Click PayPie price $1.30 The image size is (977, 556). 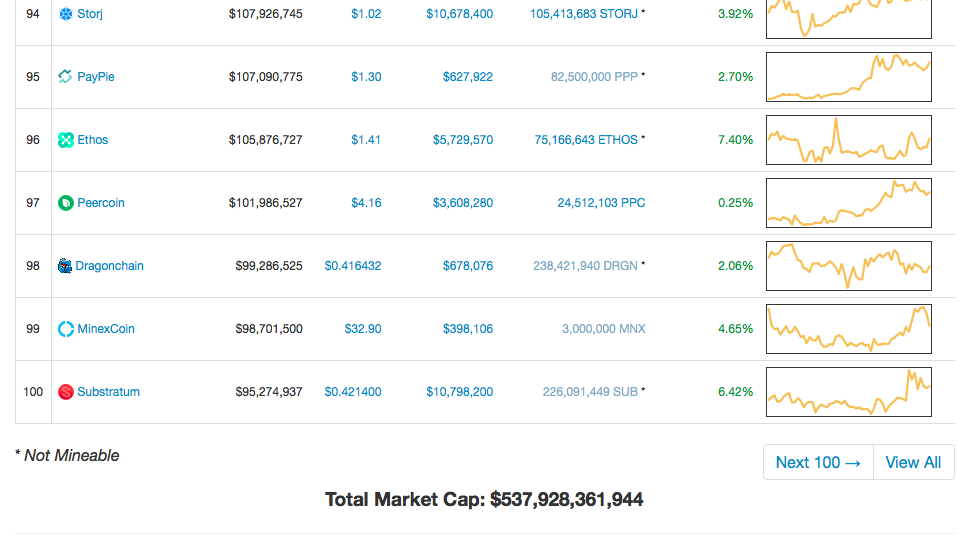coord(366,77)
